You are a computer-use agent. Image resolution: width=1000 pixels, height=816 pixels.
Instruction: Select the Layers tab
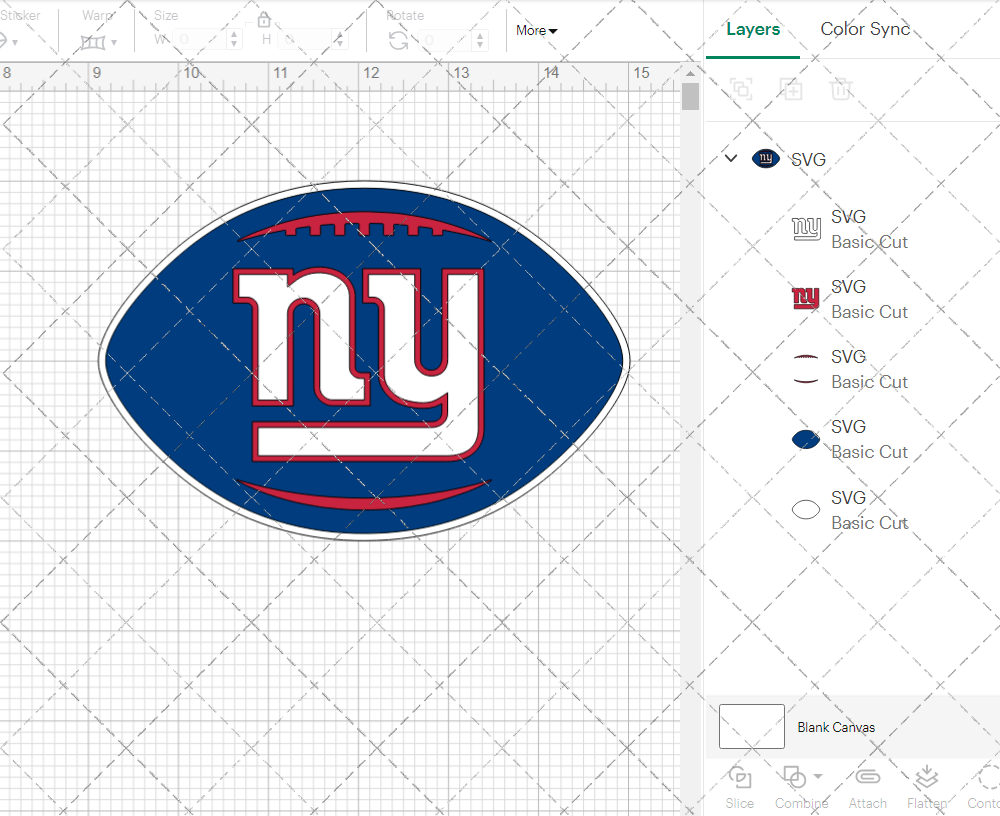point(752,29)
